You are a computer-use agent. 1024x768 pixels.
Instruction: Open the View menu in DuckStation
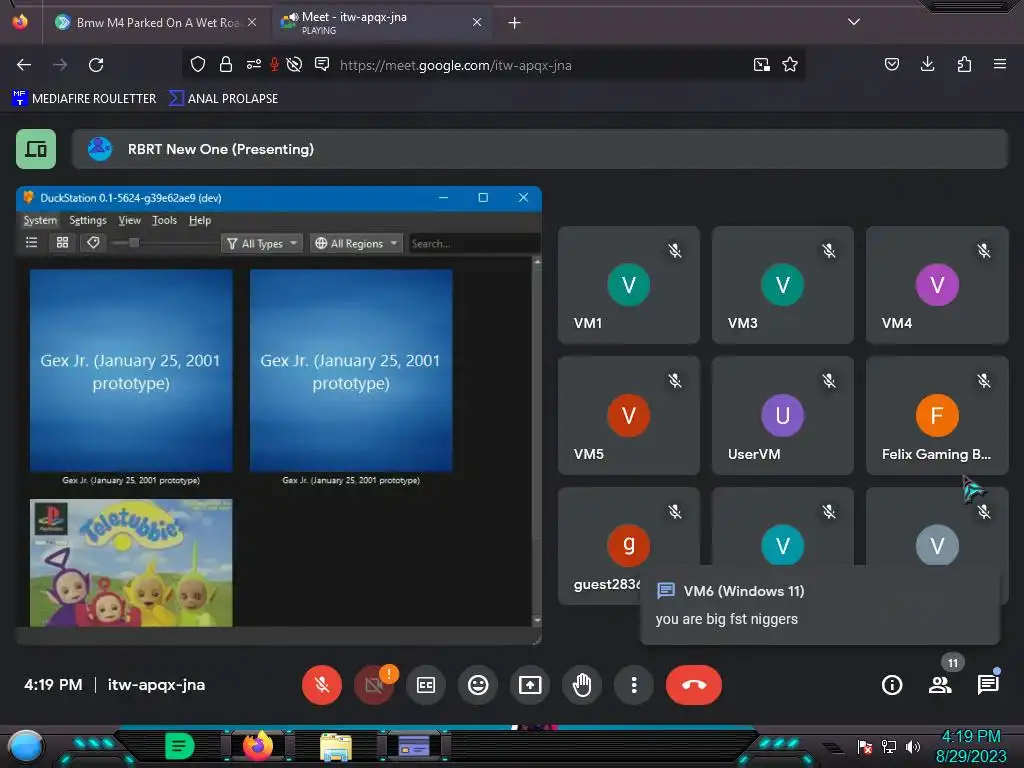[x=129, y=221]
